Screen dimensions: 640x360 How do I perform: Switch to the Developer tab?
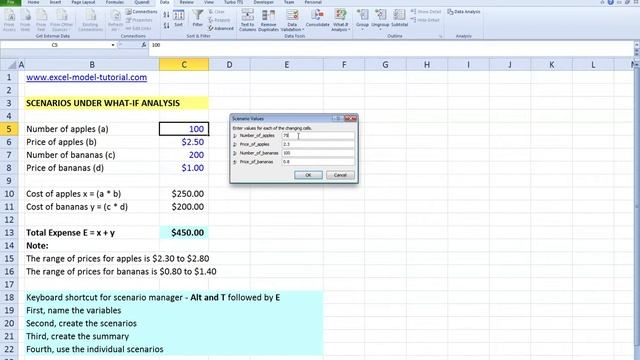(263, 2)
